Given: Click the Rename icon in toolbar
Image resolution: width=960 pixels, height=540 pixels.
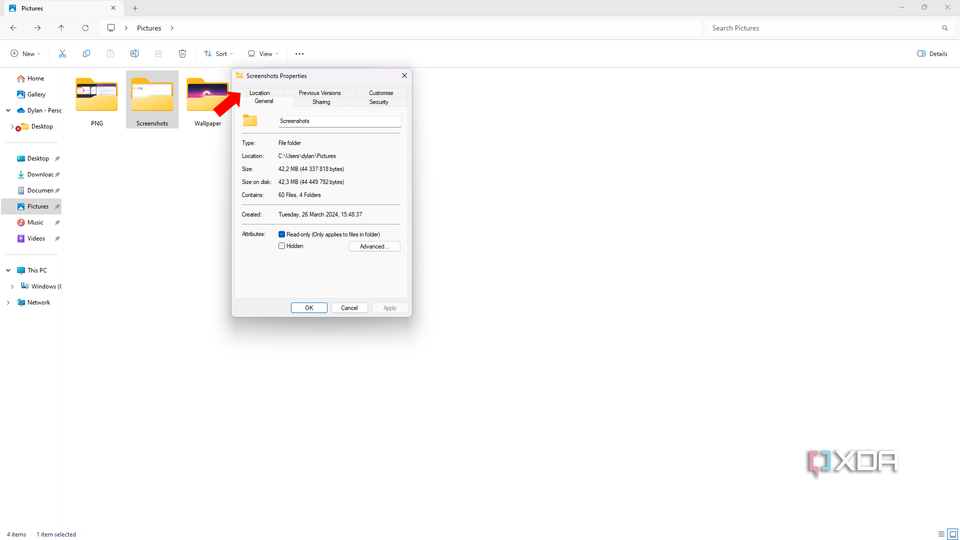Looking at the screenshot, I should (x=134, y=54).
